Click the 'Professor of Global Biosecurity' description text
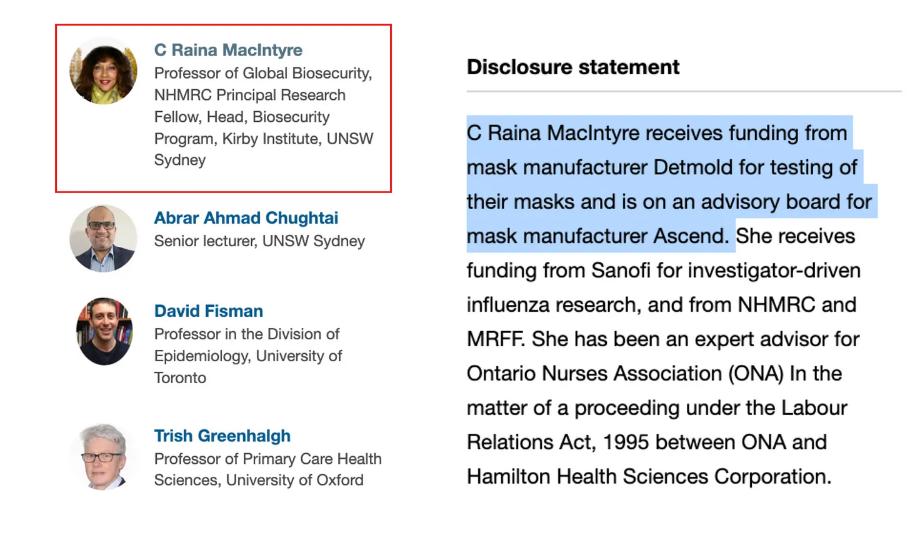This screenshot has height=553, width=918. pos(262,73)
